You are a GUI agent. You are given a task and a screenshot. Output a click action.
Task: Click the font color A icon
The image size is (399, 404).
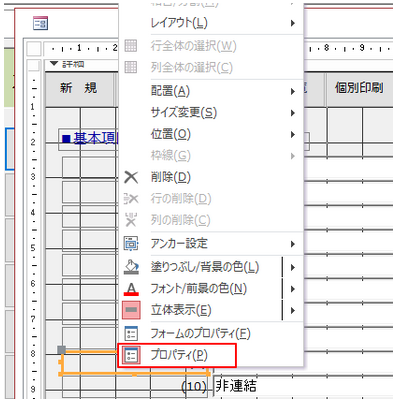[x=131, y=289]
